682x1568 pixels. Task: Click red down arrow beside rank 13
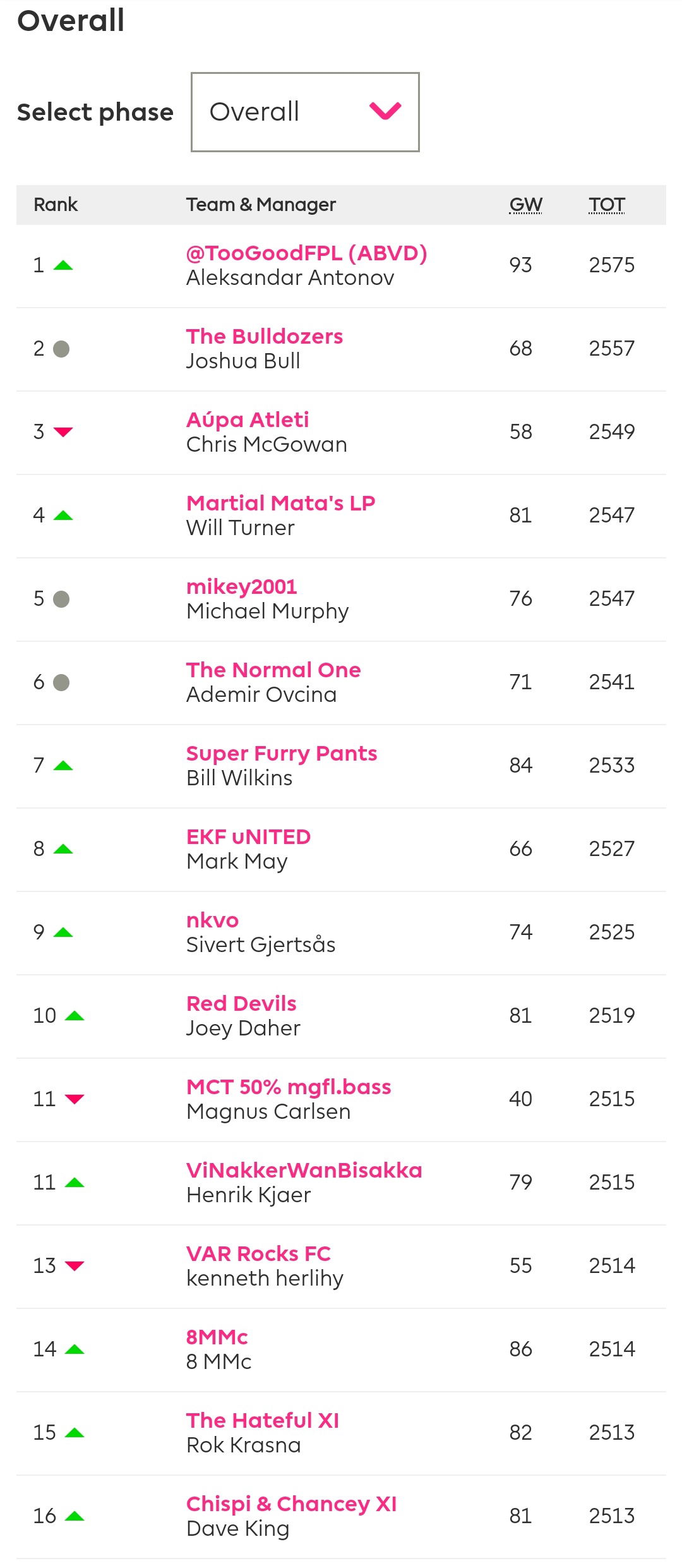click(x=75, y=1266)
